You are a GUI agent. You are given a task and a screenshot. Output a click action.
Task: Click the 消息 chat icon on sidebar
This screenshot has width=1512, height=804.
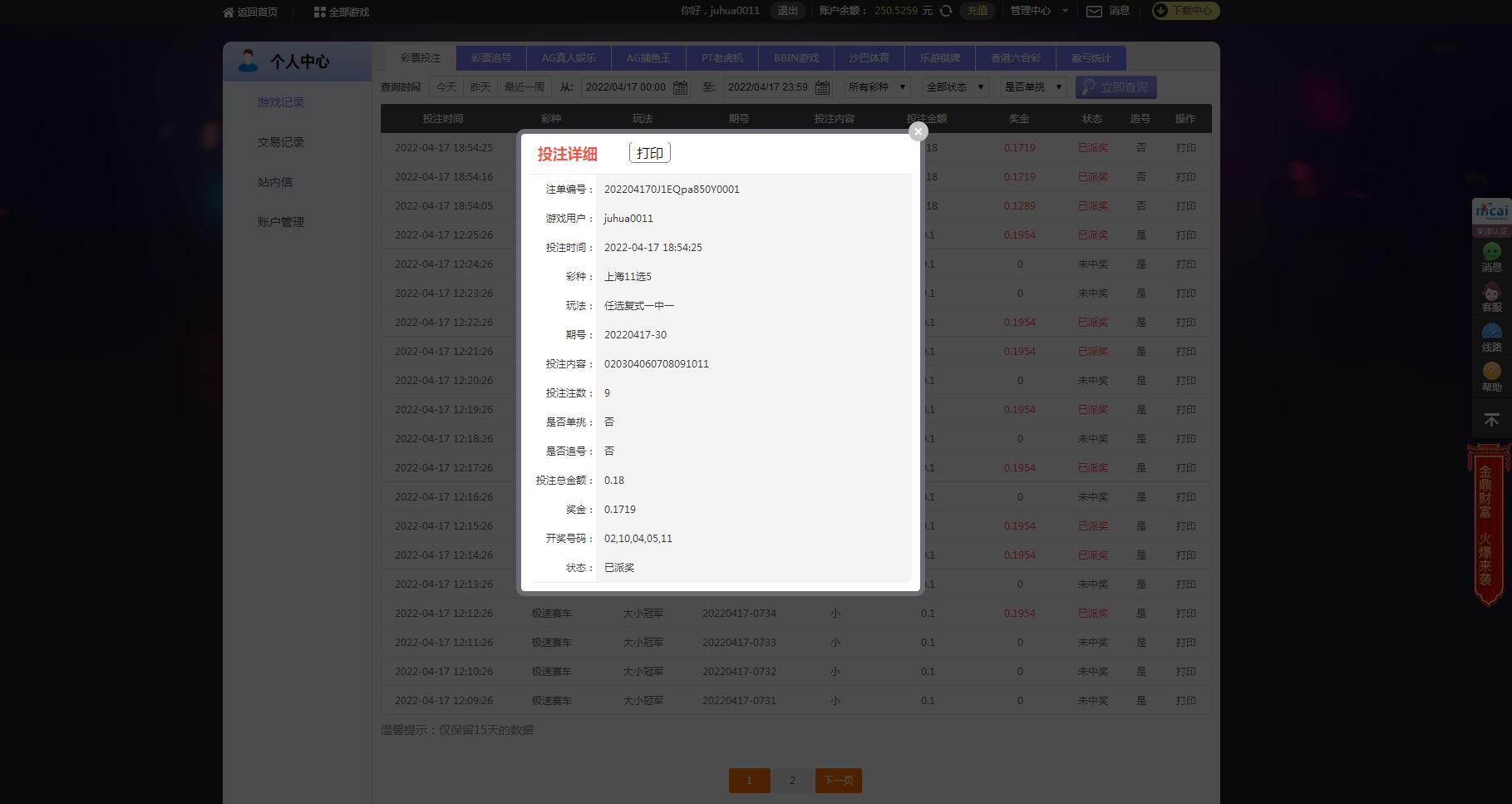click(x=1491, y=253)
